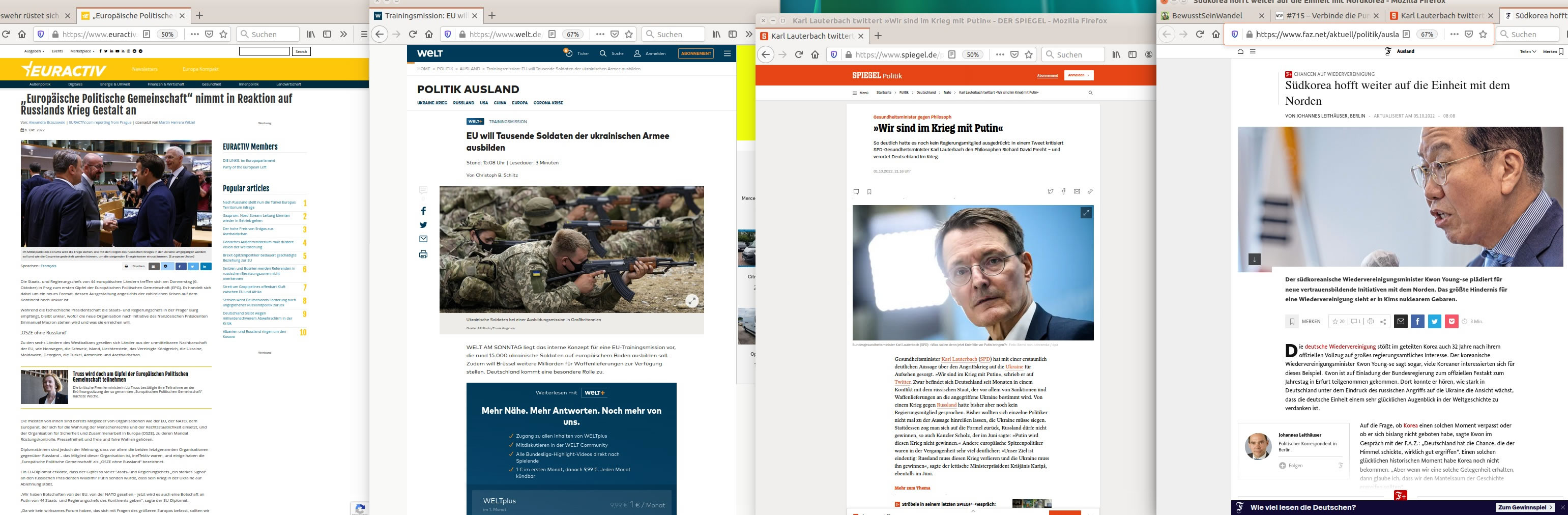This screenshot has width=1568, height=515.
Task: Reload the Euractiv page
Action: [6, 34]
